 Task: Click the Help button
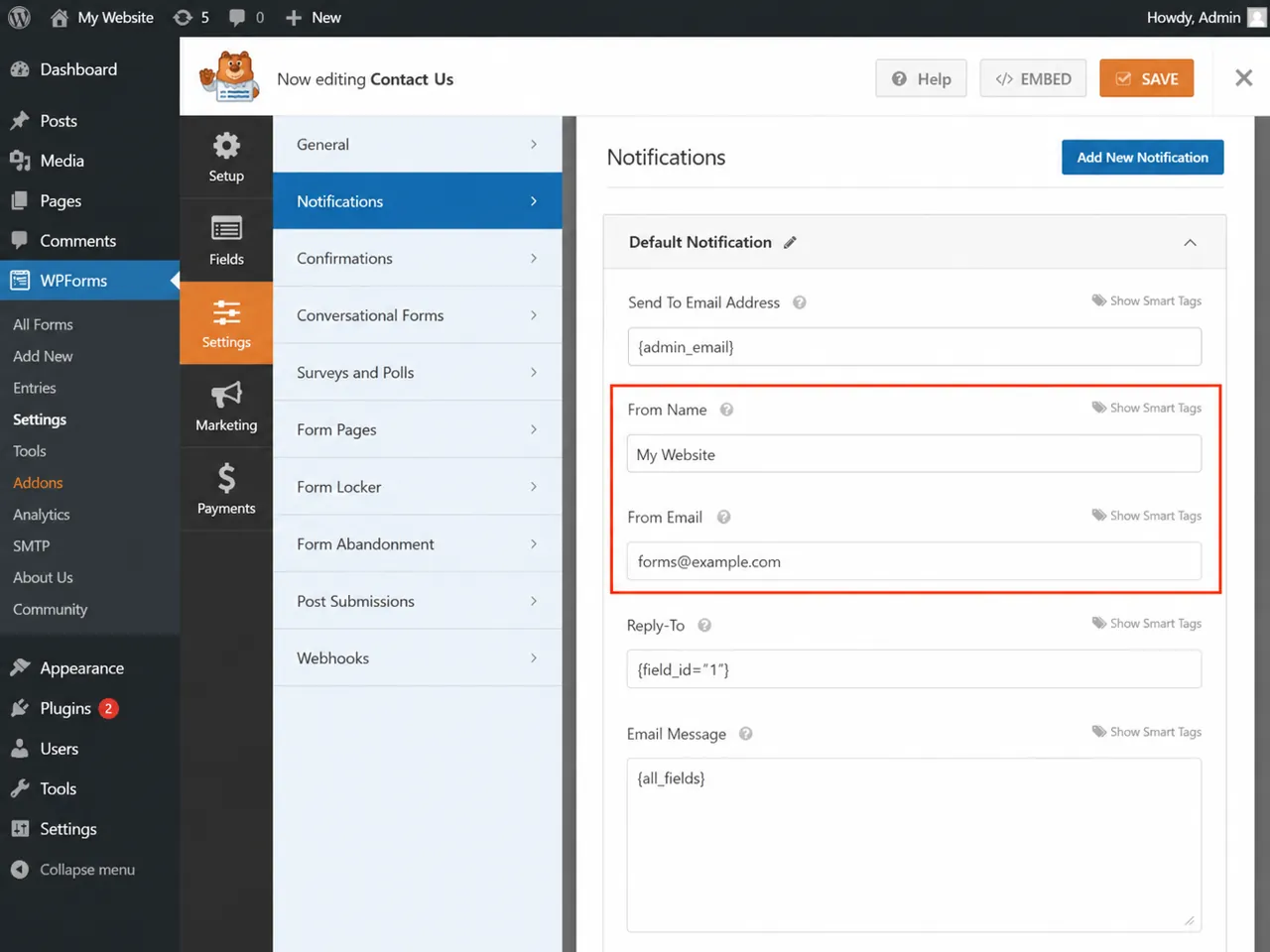click(921, 78)
